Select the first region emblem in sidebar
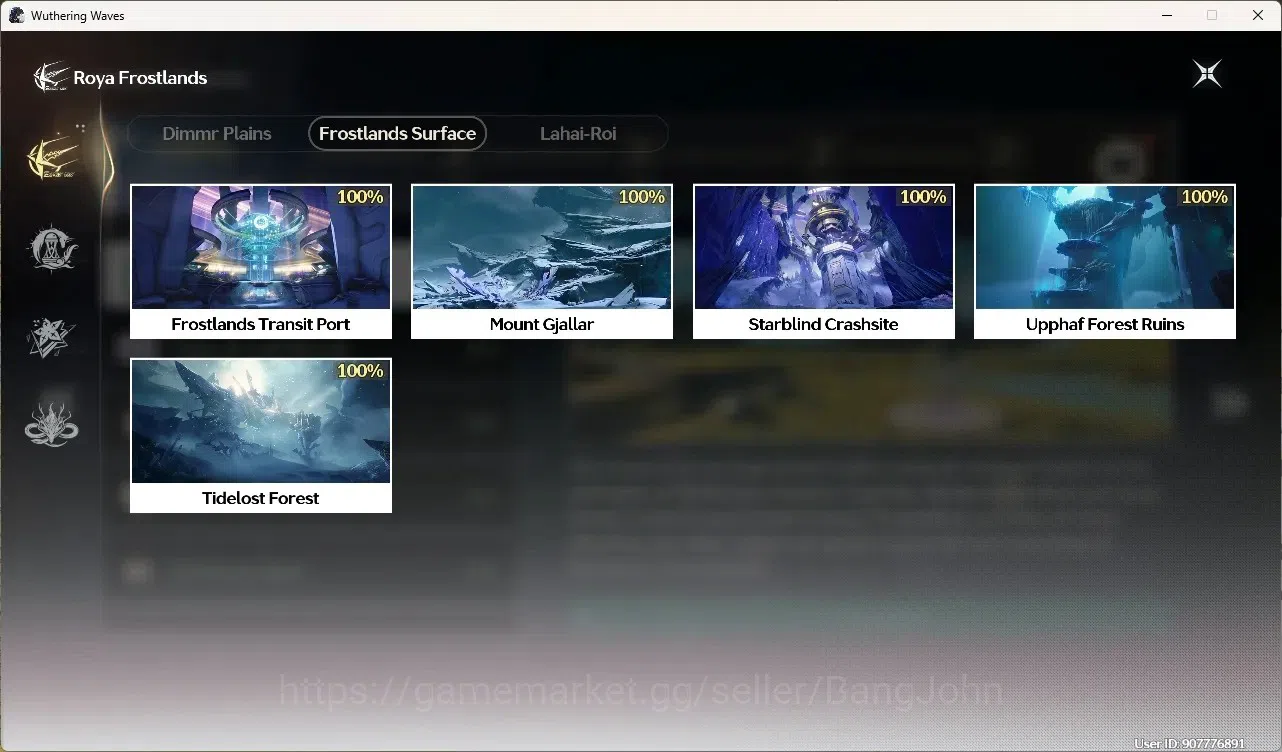 [x=53, y=155]
